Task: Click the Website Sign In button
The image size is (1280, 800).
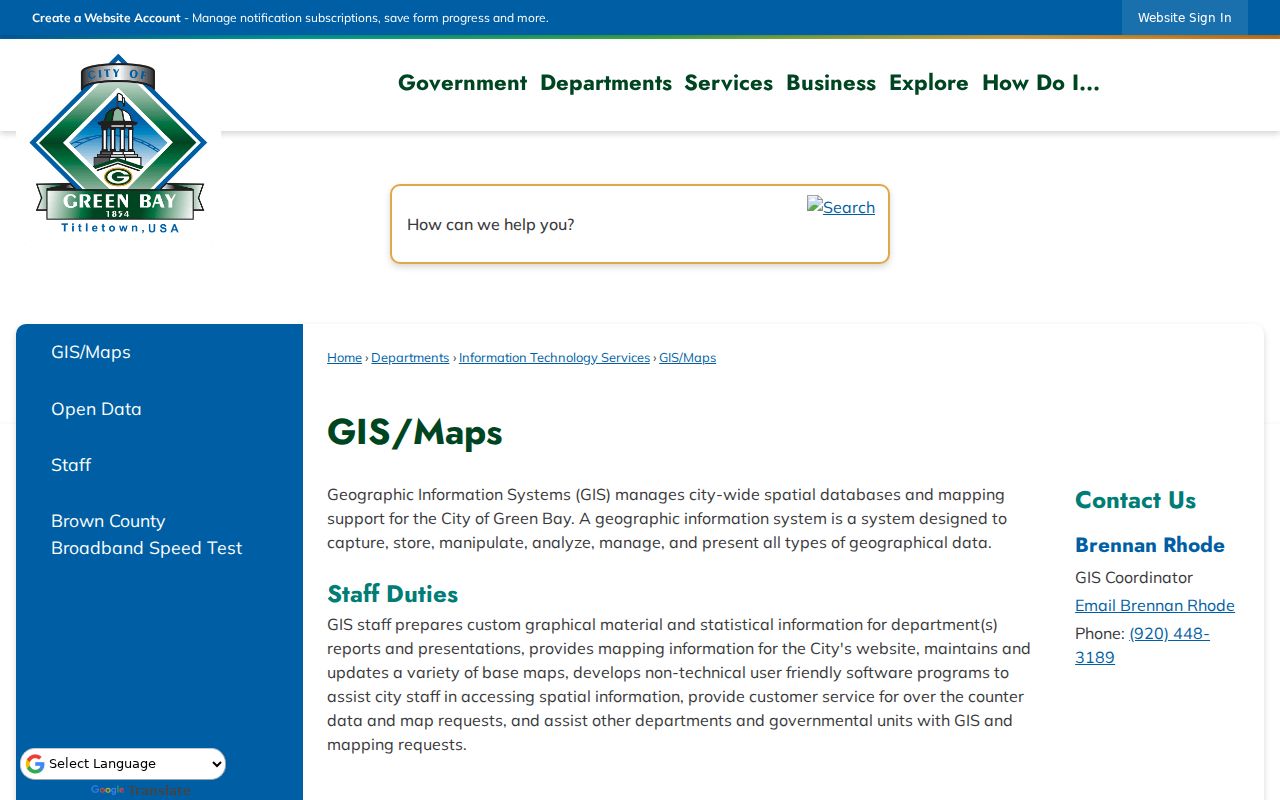Action: pos(1184,17)
